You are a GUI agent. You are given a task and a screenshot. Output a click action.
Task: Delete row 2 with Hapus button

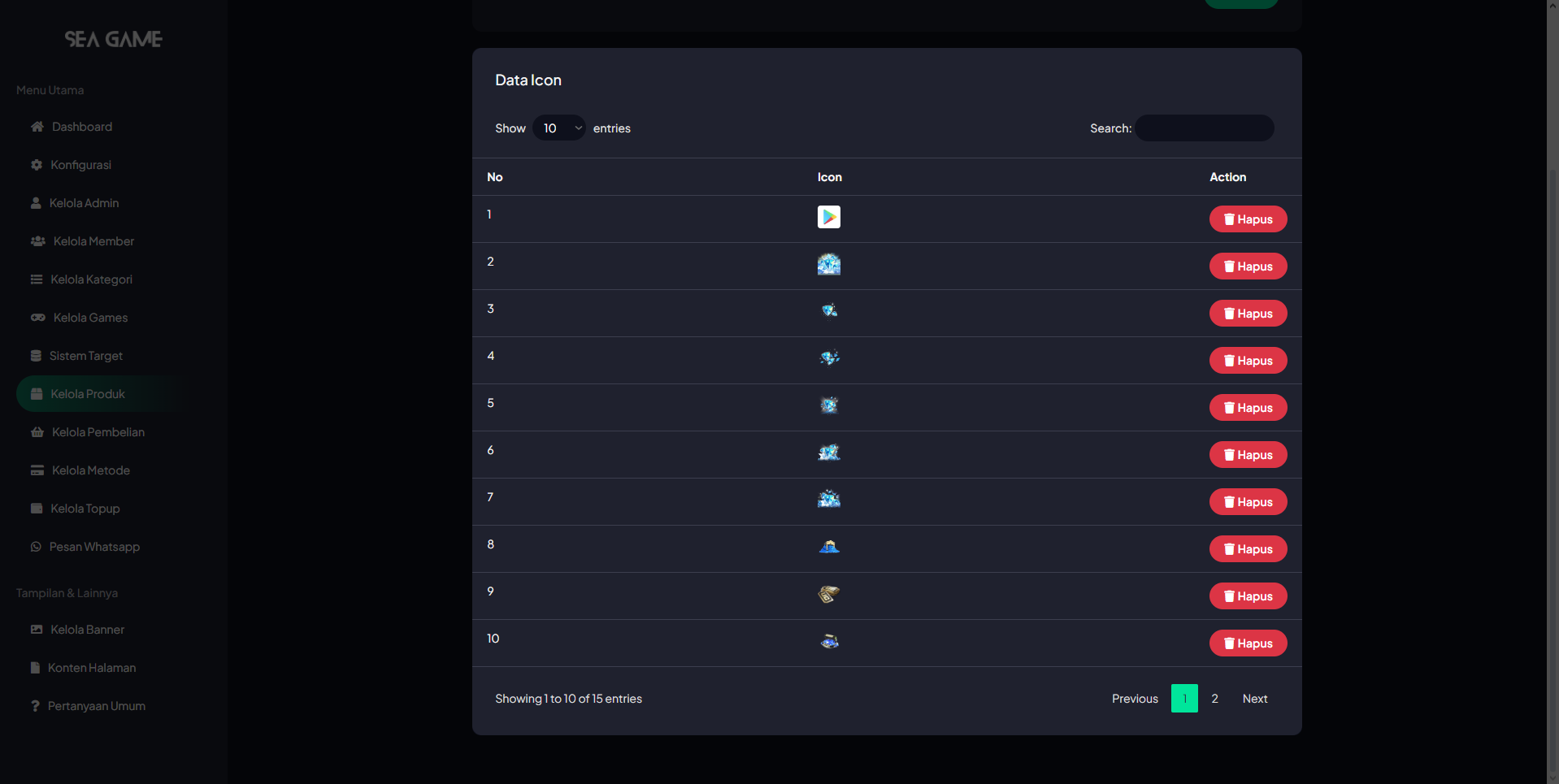(x=1249, y=266)
